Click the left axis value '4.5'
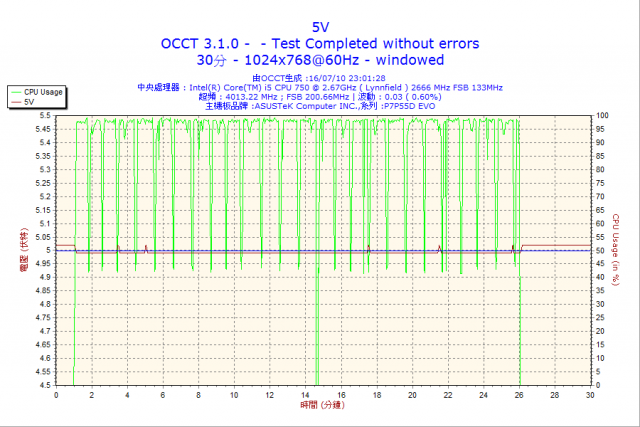This screenshot has width=640, height=427. [x=45, y=385]
